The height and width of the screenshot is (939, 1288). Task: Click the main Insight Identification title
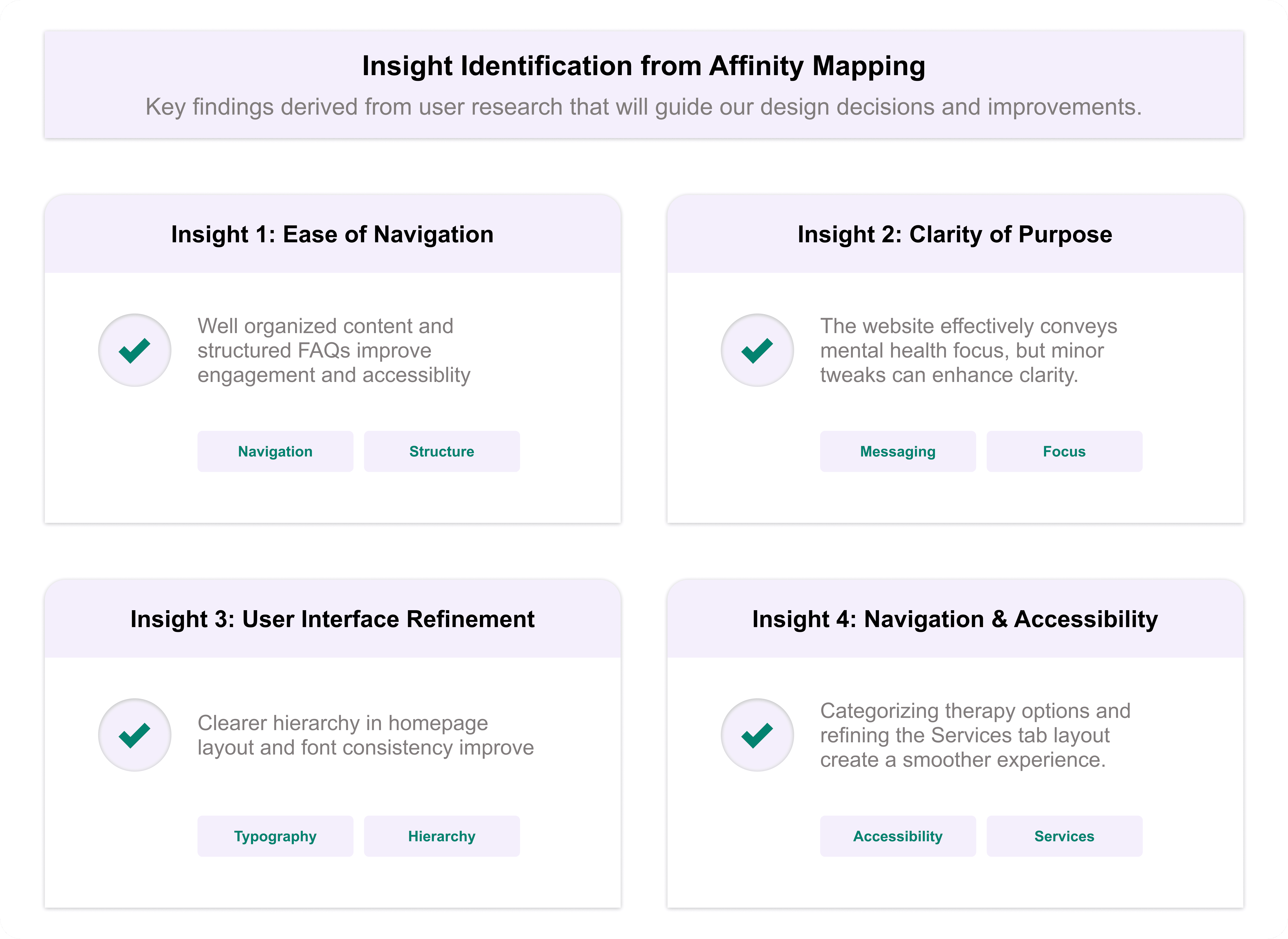point(643,66)
